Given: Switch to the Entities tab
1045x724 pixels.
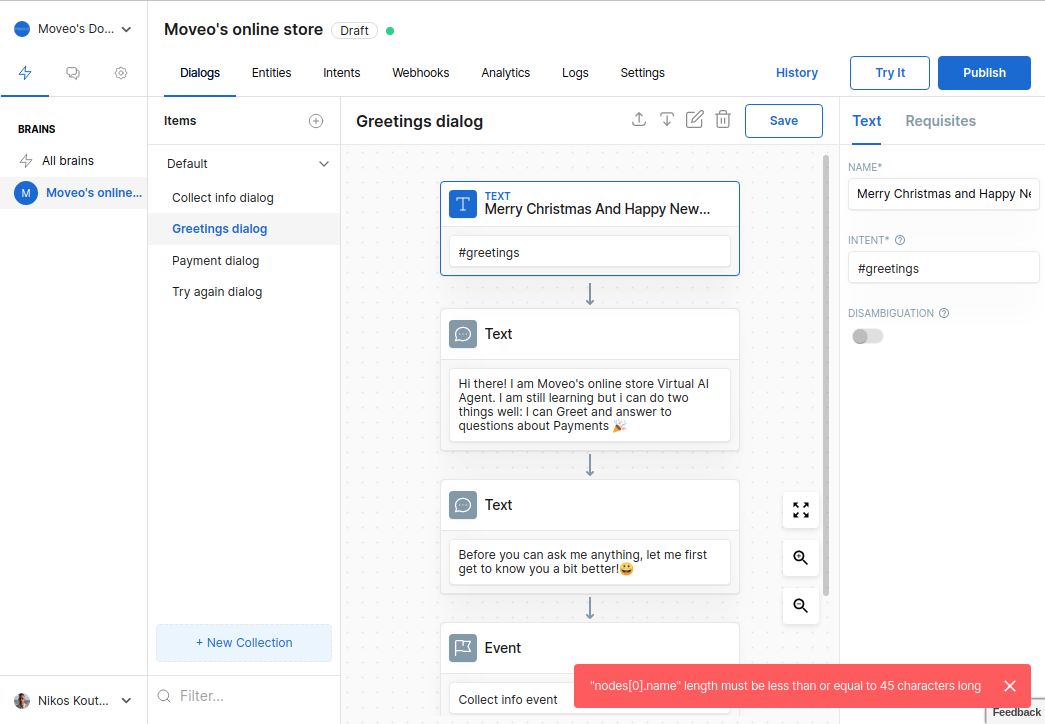Looking at the screenshot, I should point(271,73).
